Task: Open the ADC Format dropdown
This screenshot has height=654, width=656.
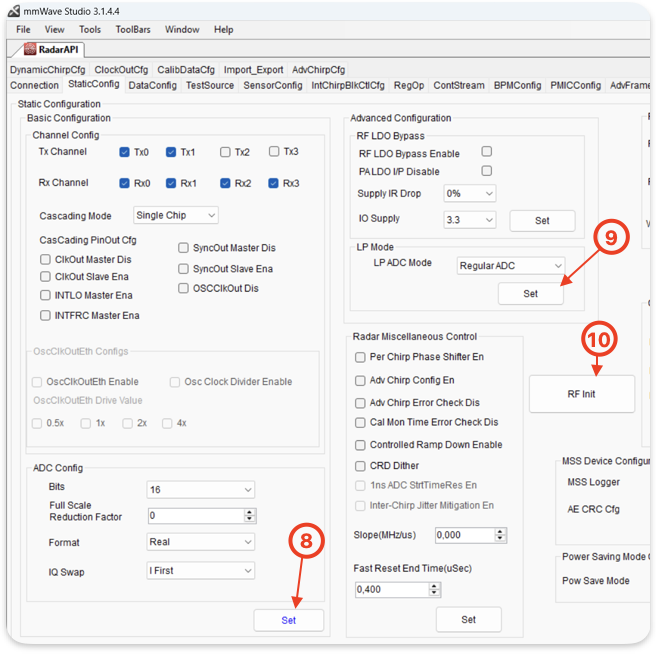Action: [x=201, y=542]
